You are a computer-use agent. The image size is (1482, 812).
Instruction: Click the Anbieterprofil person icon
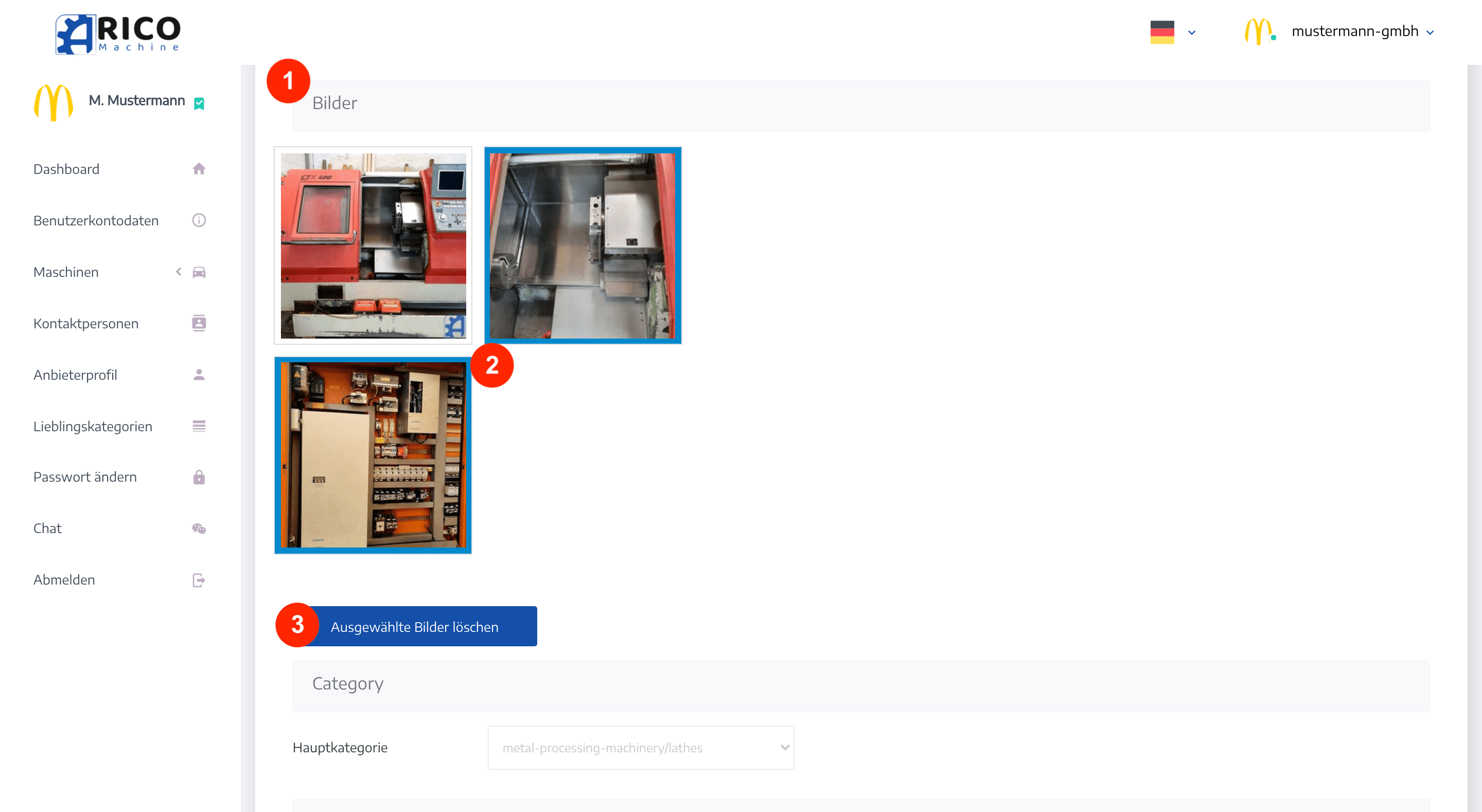[x=199, y=375]
